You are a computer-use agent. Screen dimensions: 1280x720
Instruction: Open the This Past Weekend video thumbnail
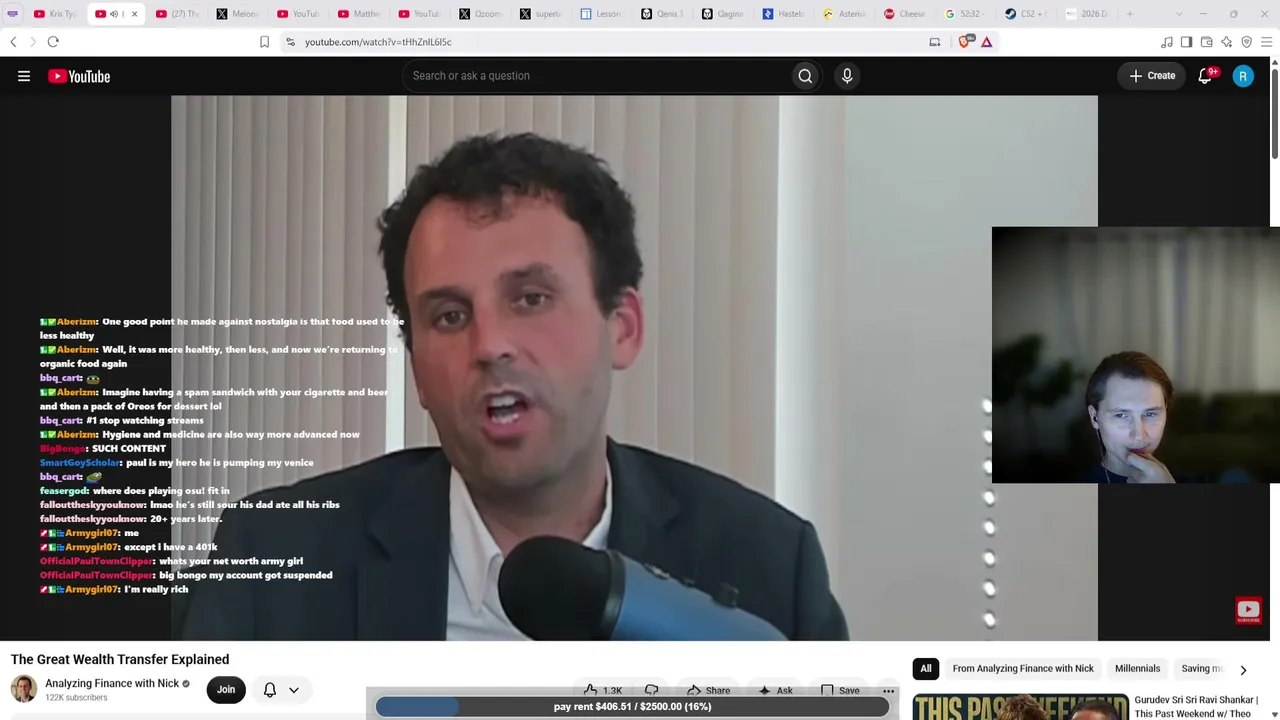(x=1020, y=706)
